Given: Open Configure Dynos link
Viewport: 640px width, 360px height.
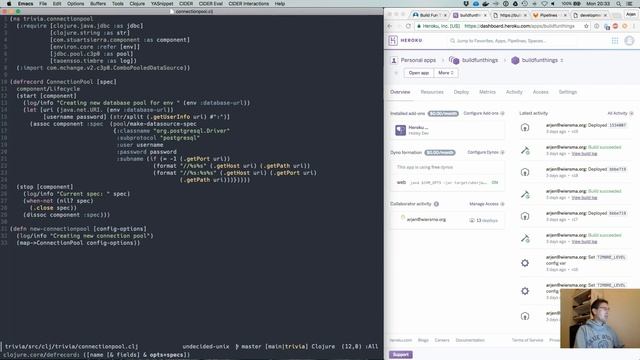Looking at the screenshot, I should [486, 152].
